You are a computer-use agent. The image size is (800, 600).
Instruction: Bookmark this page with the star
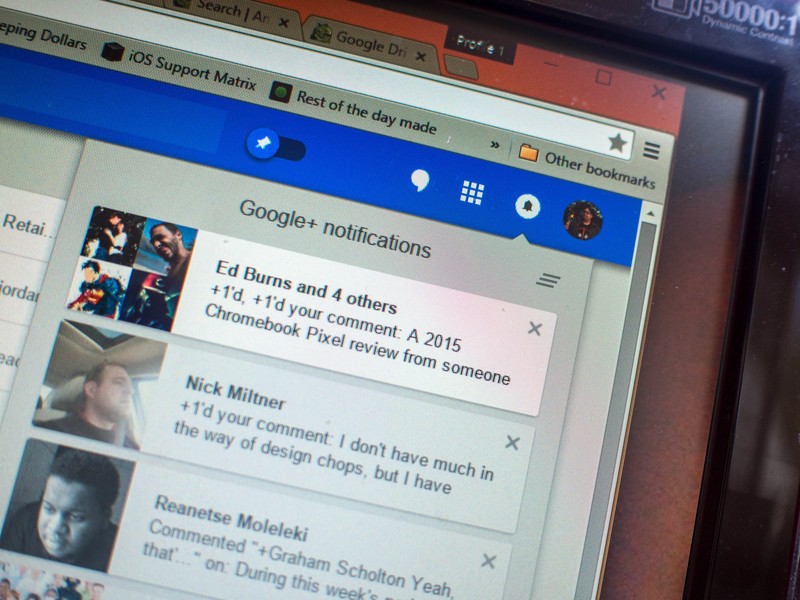click(x=617, y=142)
